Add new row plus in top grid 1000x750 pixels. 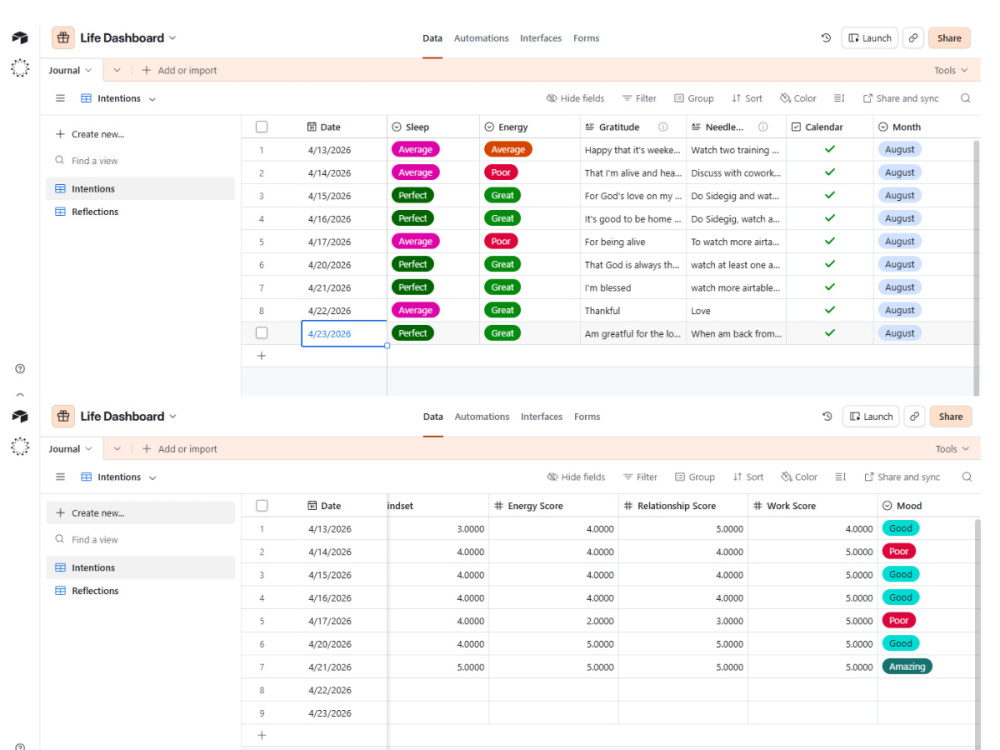[x=261, y=356]
